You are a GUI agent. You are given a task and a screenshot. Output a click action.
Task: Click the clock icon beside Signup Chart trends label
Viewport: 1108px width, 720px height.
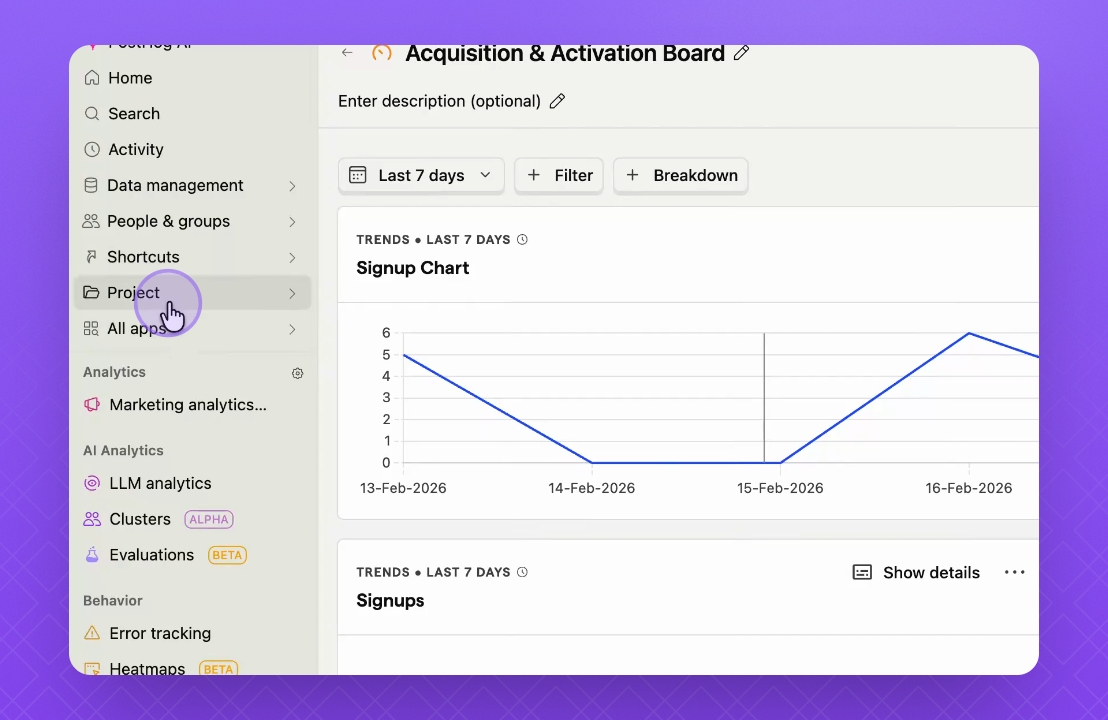pyautogui.click(x=522, y=240)
